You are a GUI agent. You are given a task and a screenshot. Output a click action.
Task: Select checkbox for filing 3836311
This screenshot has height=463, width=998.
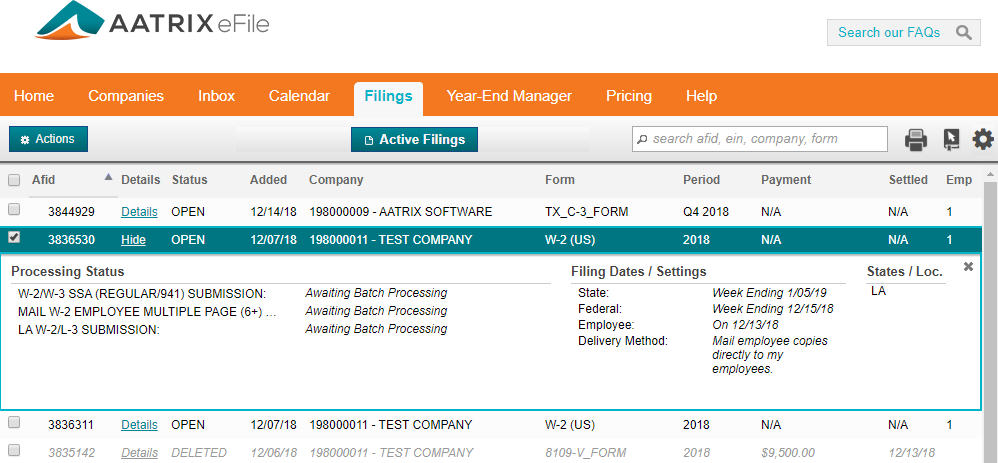pyautogui.click(x=14, y=423)
